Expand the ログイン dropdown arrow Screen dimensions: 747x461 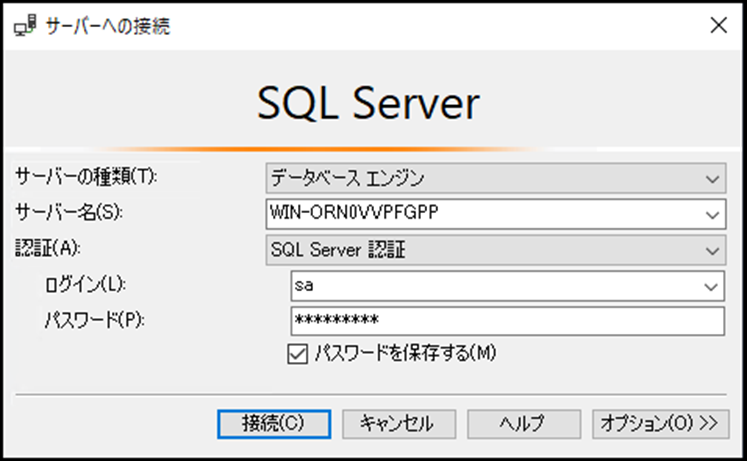click(x=711, y=287)
